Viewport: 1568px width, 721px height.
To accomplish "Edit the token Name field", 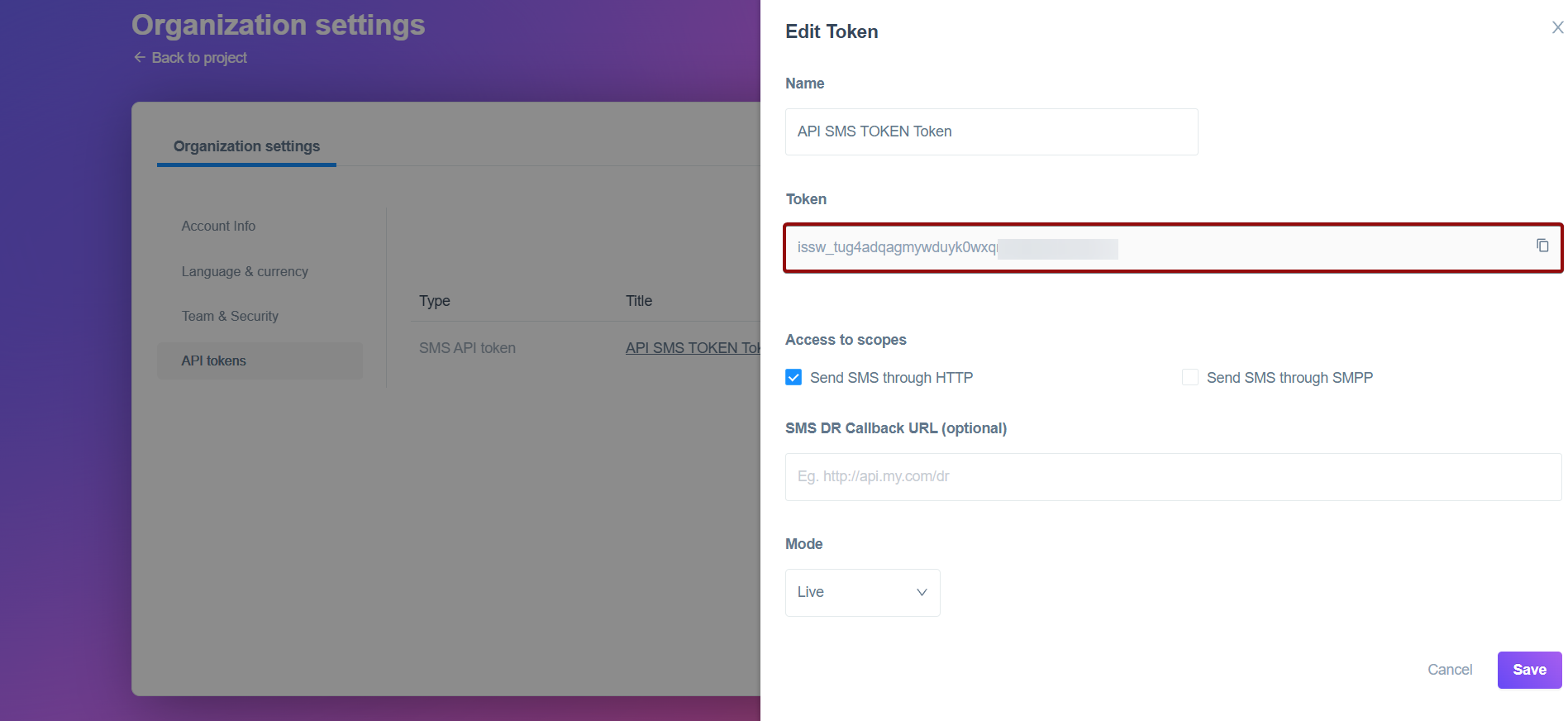I will [991, 131].
